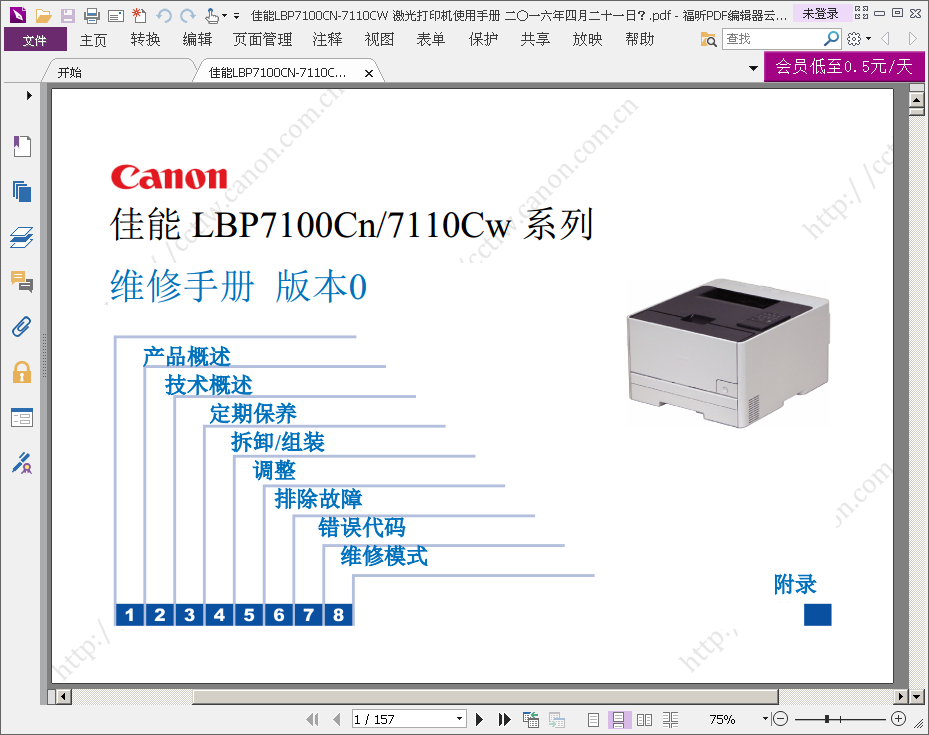This screenshot has width=929, height=735.
Task: Jump to the last page
Action: pyautogui.click(x=505, y=719)
